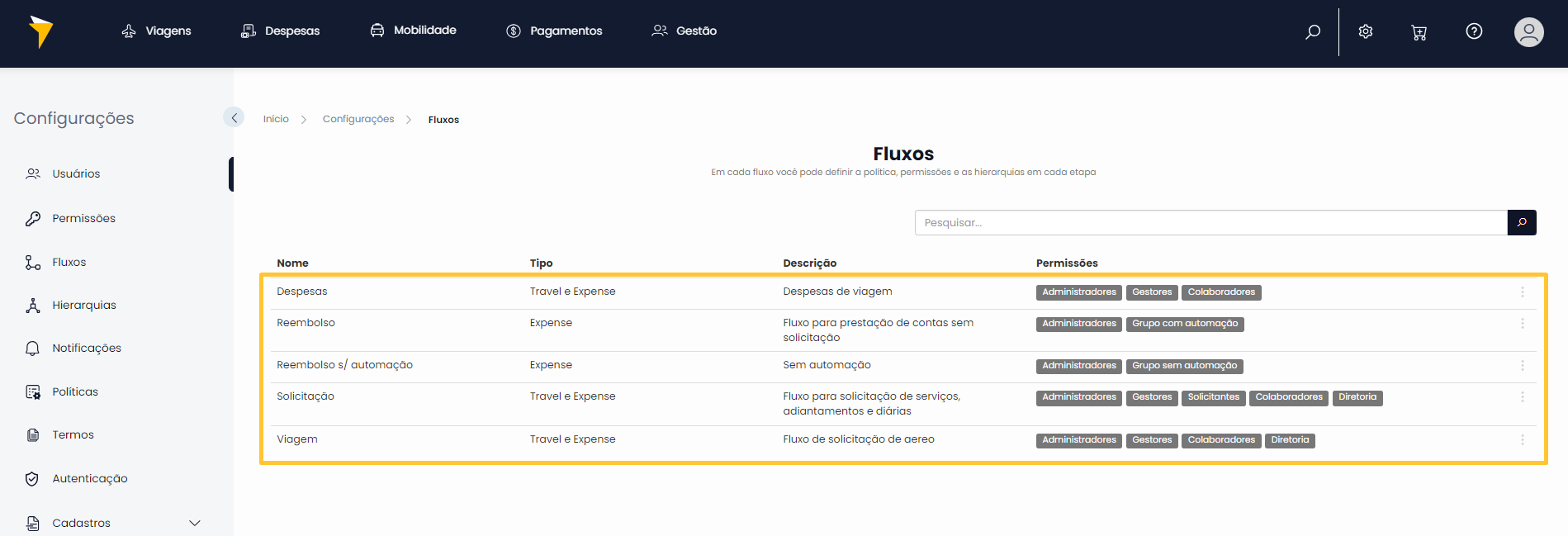Open settings via the gear icon

(1366, 31)
